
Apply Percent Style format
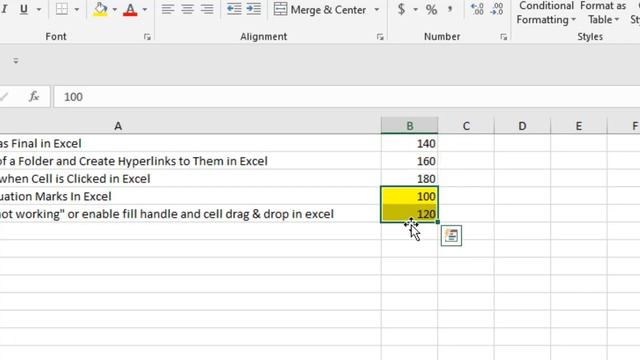click(x=431, y=9)
